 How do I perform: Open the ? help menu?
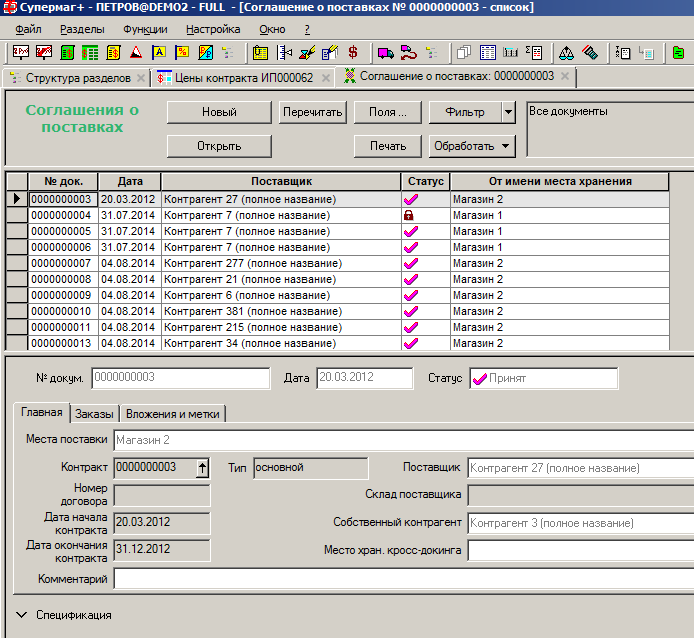coord(307,30)
